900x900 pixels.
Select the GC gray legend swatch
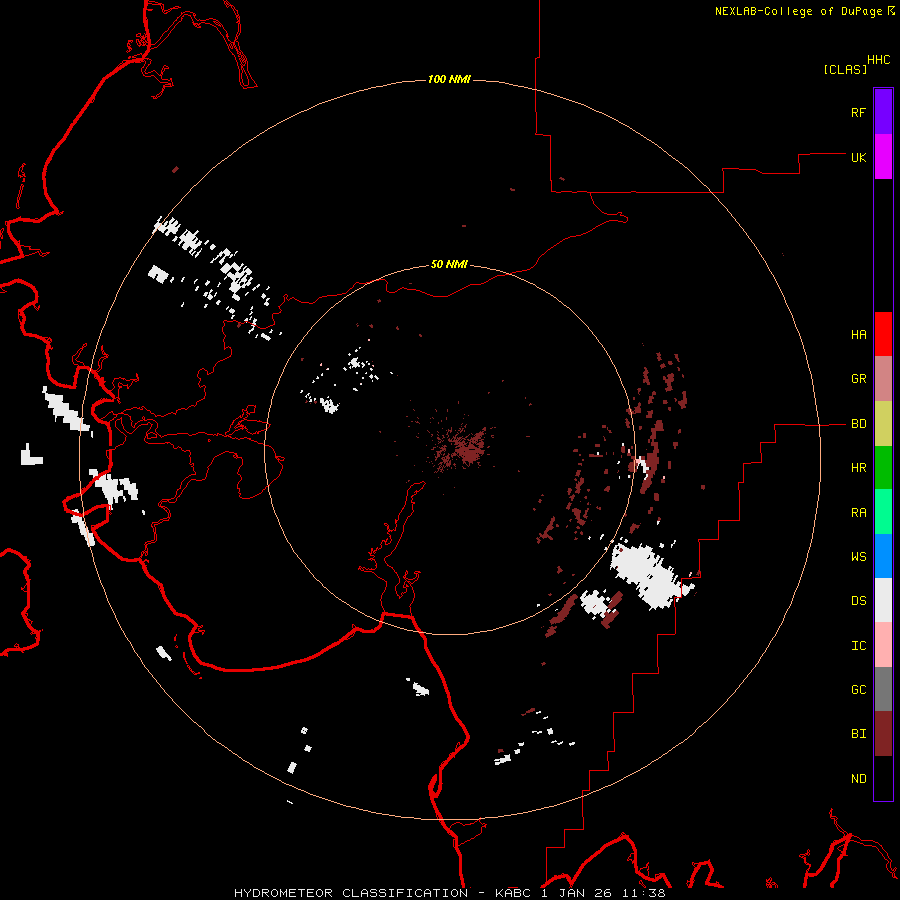point(883,689)
